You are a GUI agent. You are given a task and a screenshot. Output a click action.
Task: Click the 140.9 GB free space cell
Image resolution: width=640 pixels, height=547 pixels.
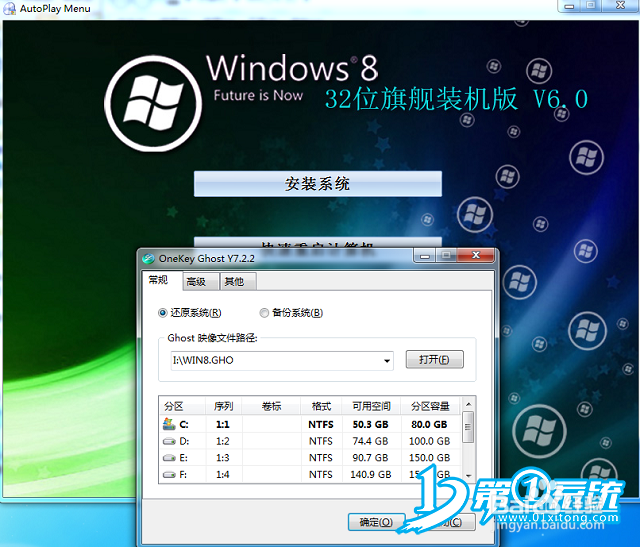click(x=371, y=475)
